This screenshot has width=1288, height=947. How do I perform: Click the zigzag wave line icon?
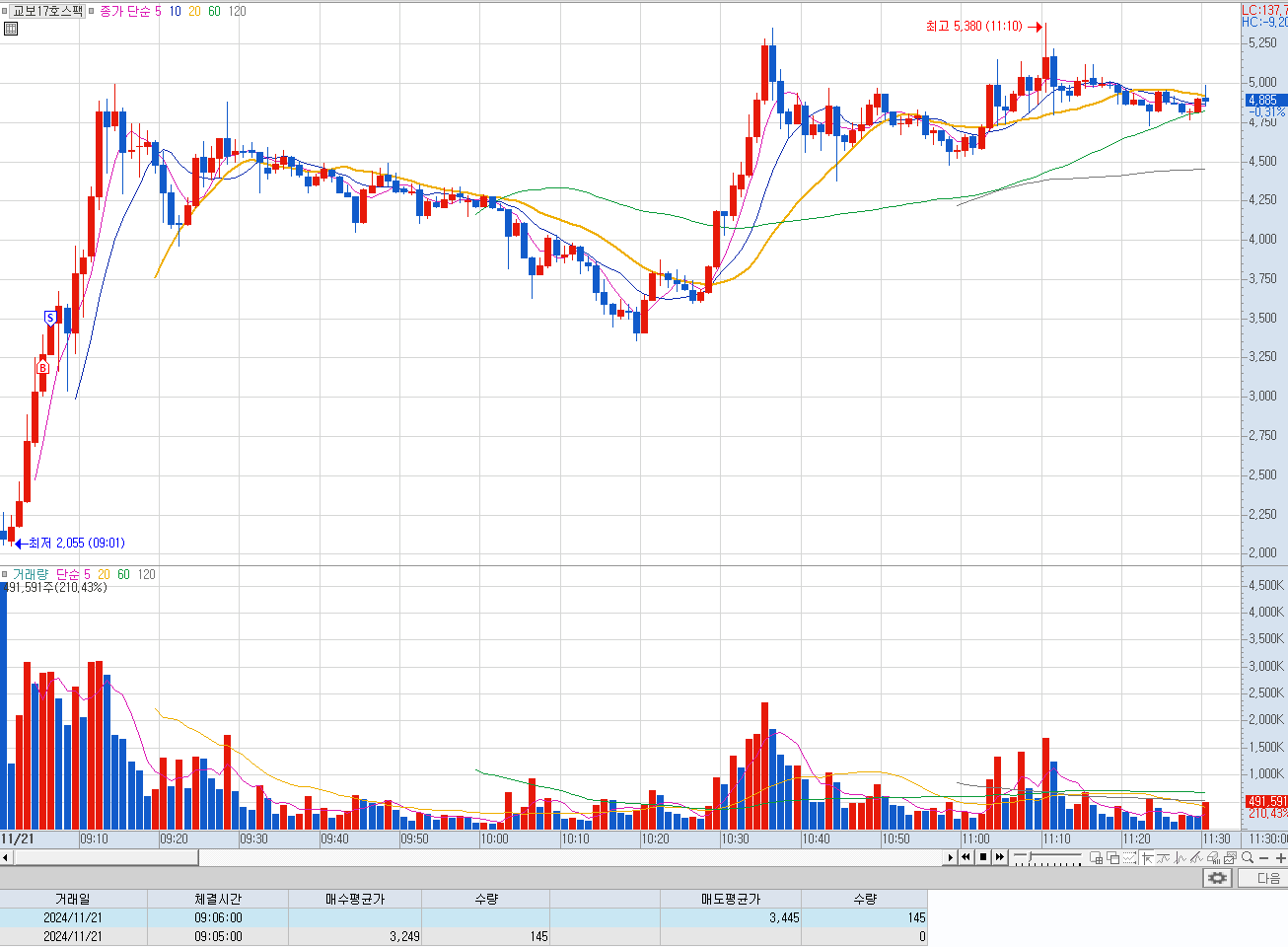pos(1181,858)
